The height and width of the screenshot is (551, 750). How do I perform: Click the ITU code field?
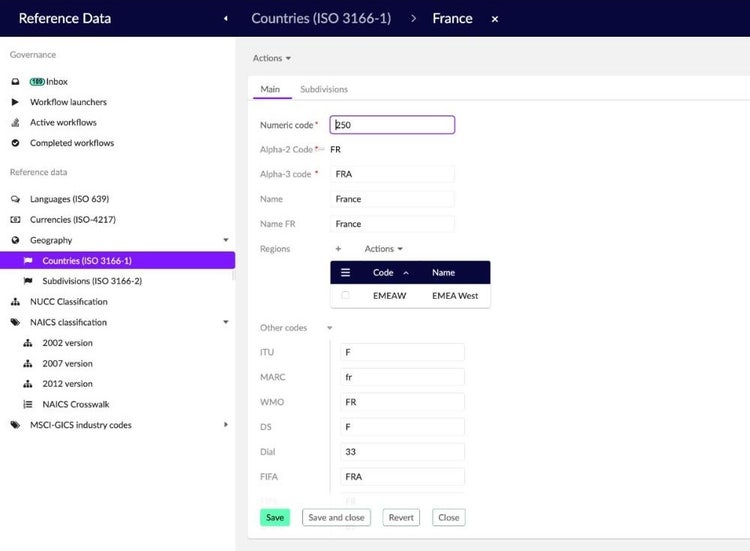tap(402, 353)
